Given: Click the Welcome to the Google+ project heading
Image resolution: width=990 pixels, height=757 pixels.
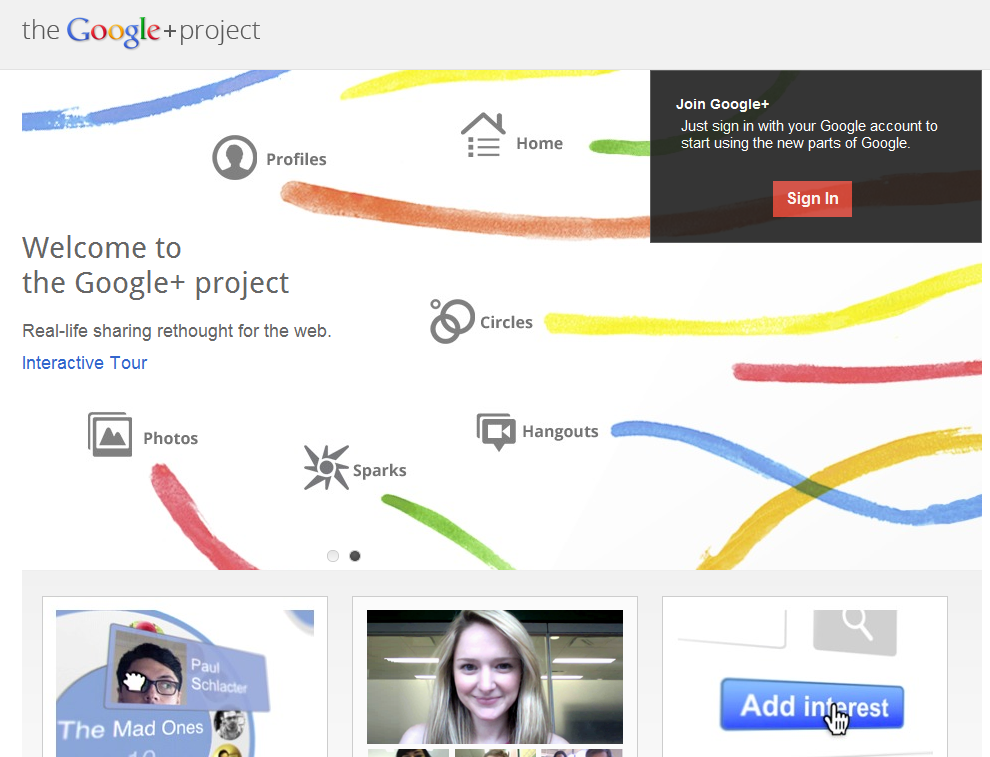Looking at the screenshot, I should [x=155, y=265].
